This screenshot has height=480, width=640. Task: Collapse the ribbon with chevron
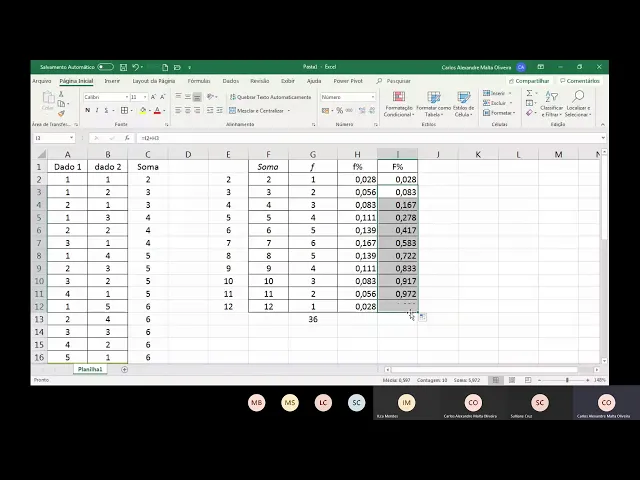tap(602, 124)
